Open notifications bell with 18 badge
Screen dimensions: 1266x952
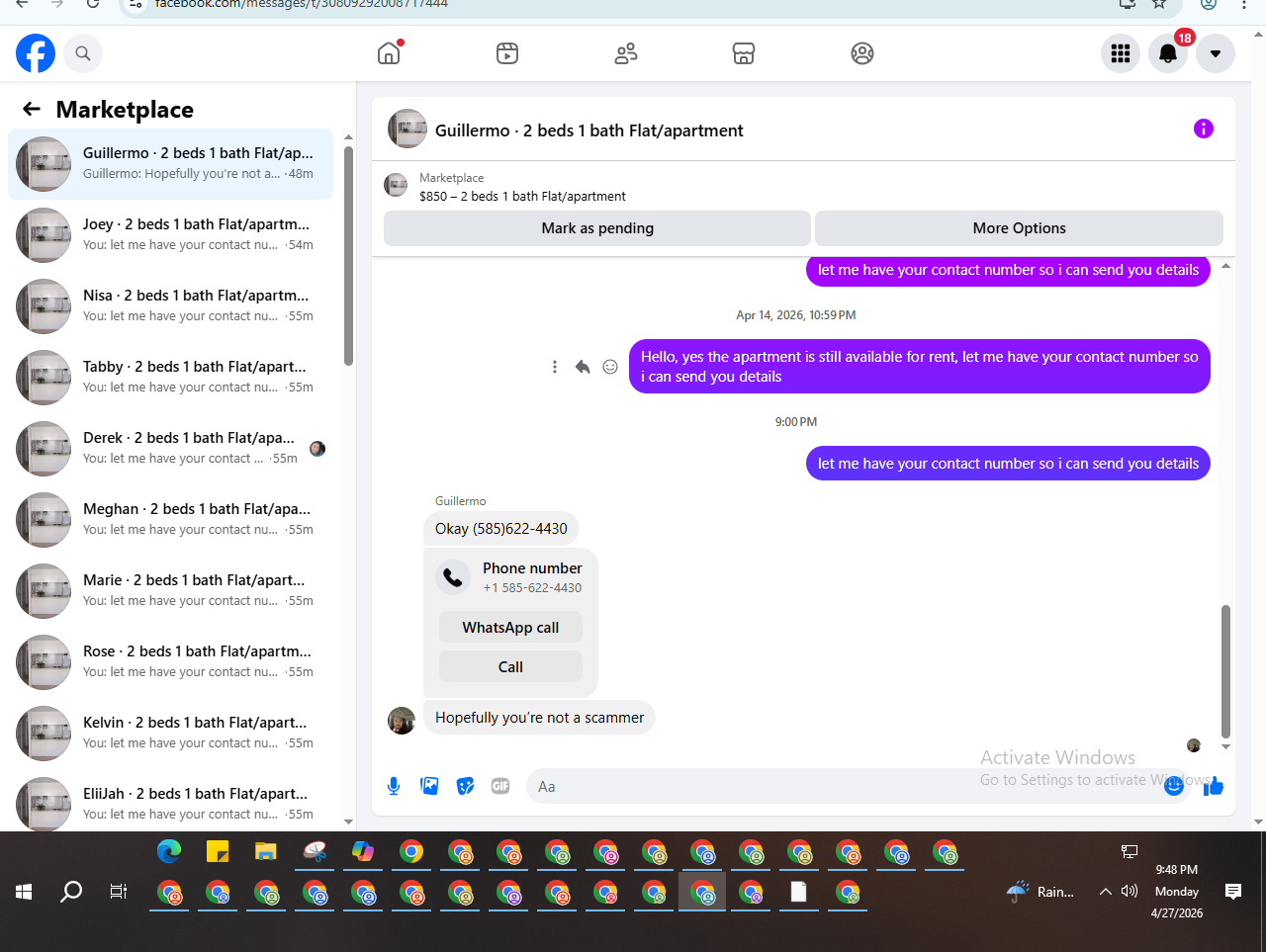click(x=1168, y=53)
